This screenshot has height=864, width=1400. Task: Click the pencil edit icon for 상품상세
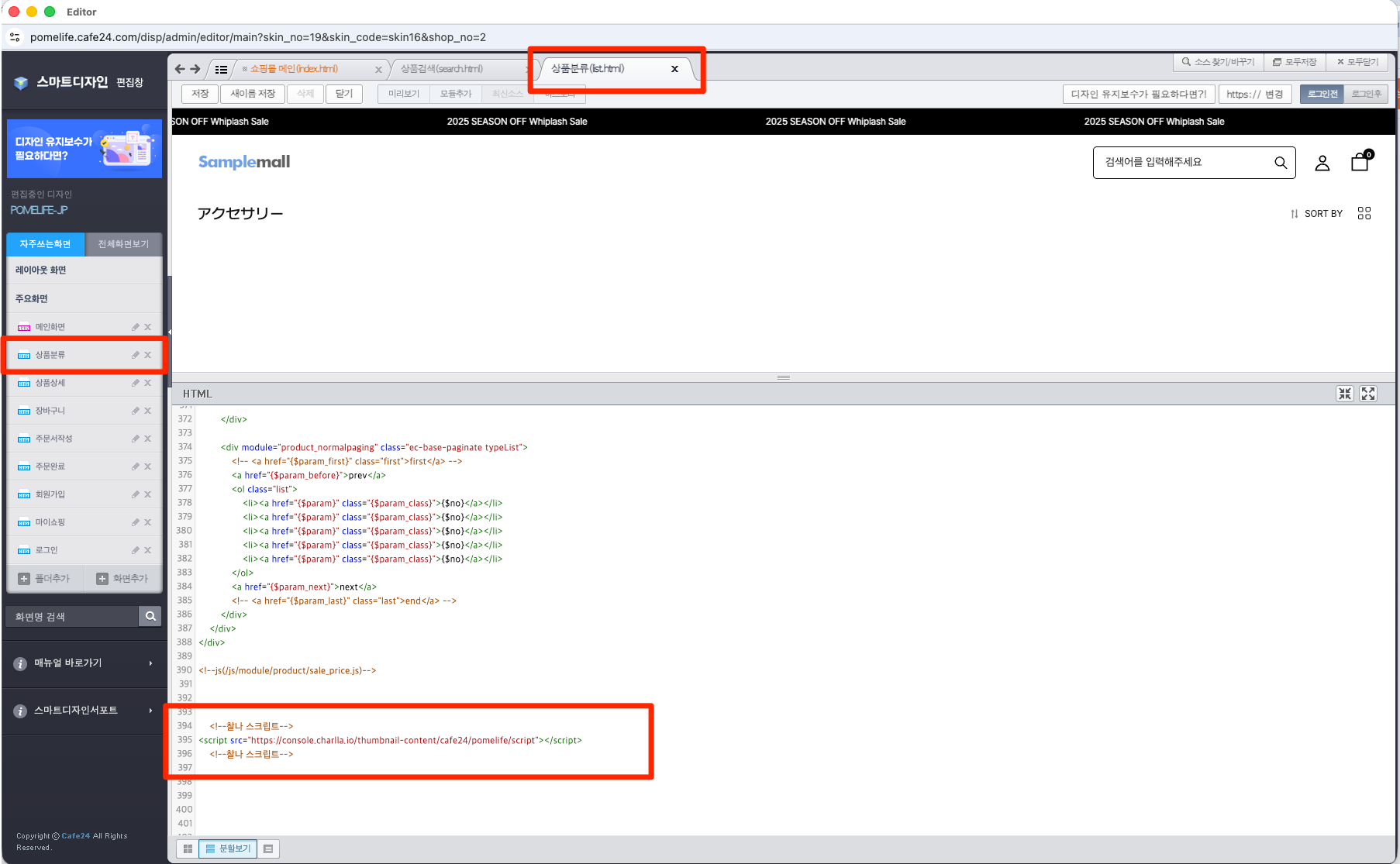(136, 383)
